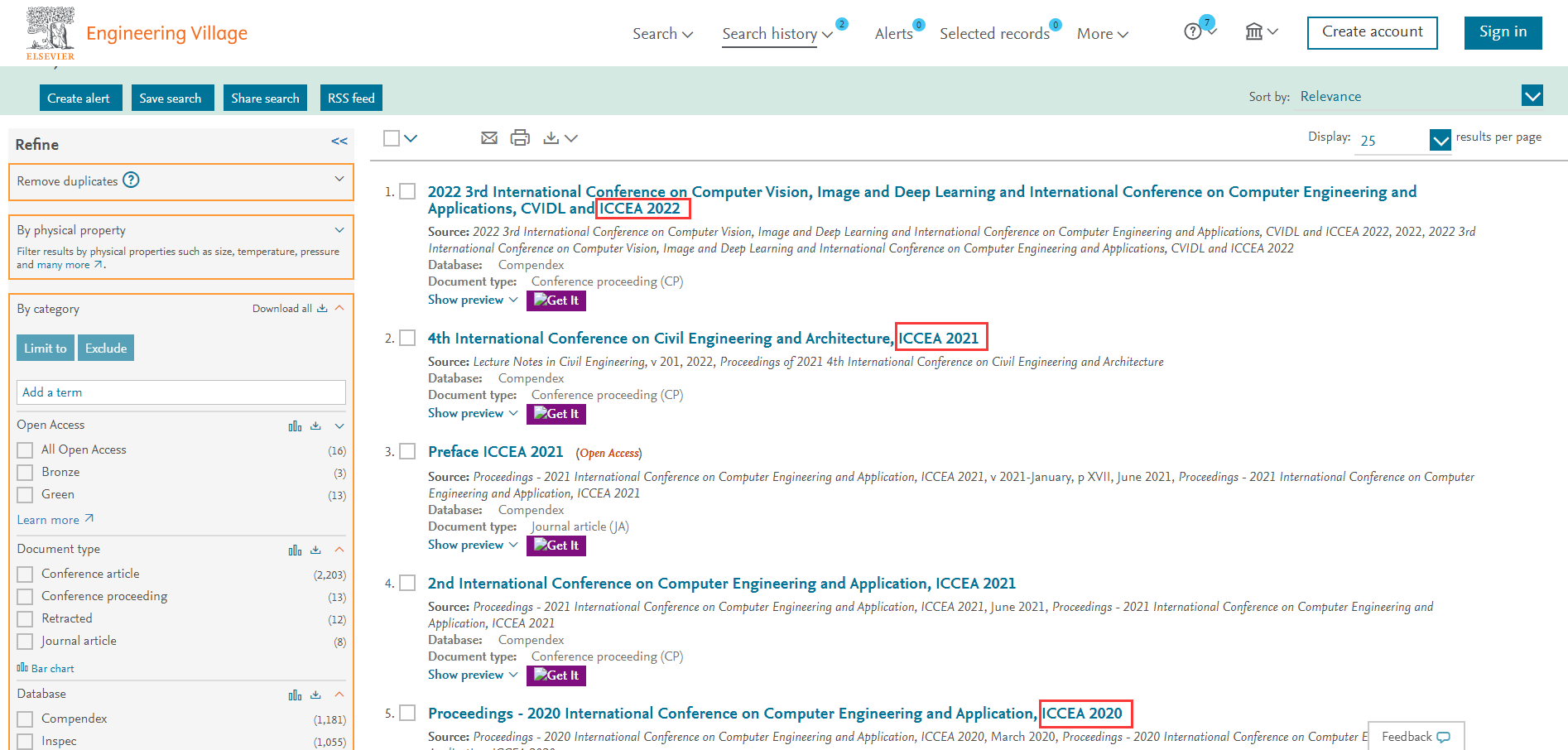Click Get It for ICCEA 2021 Civil Engineering

tap(556, 414)
